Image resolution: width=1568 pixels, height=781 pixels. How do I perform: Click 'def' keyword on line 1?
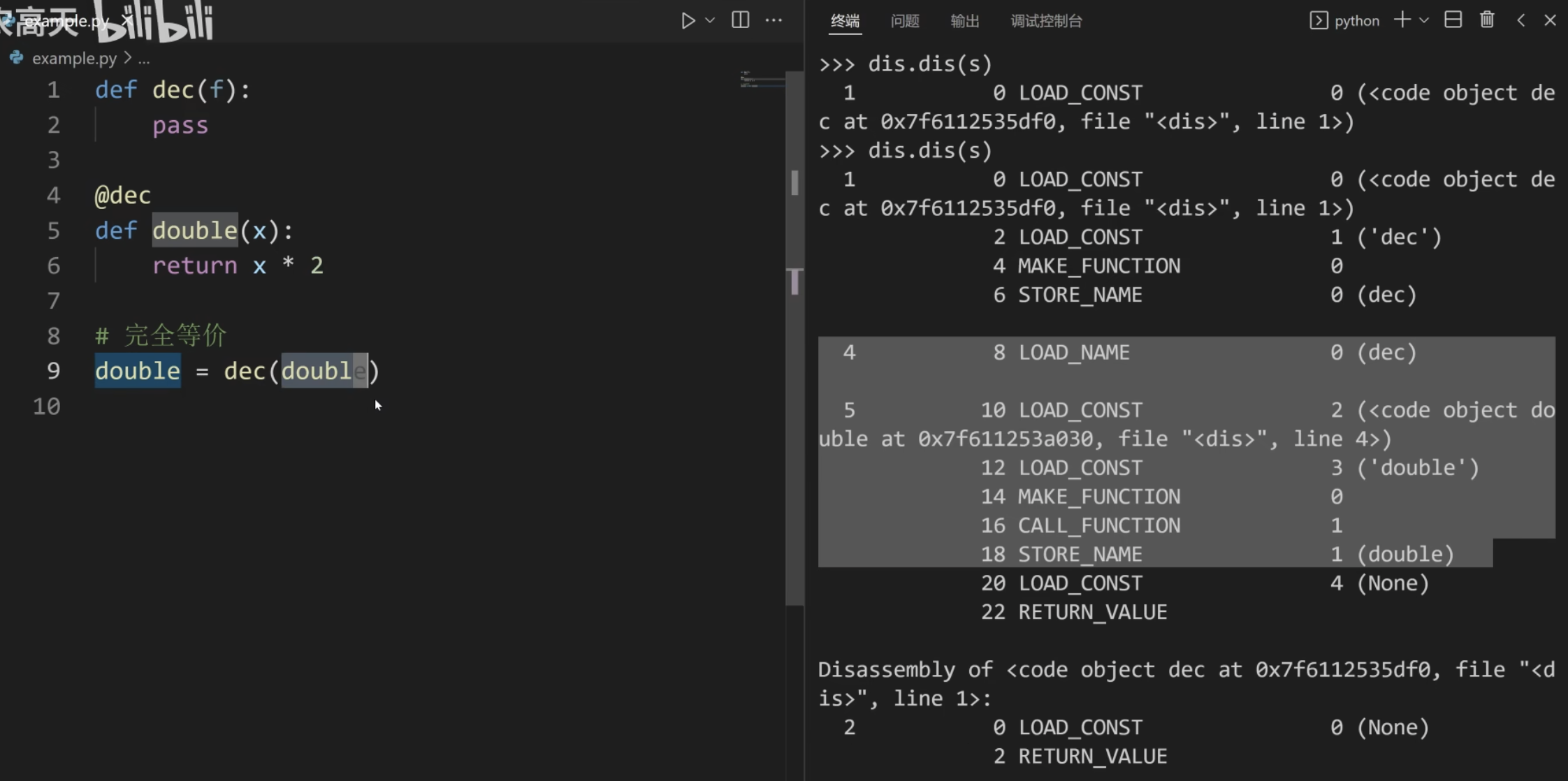click(116, 90)
